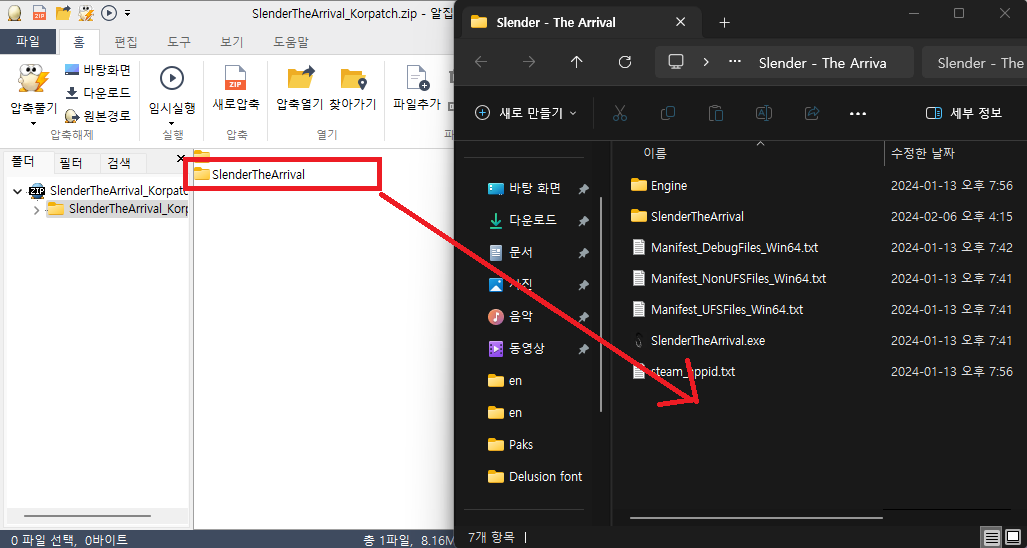Switch to the 편집 ribbon tab
This screenshot has height=548, width=1027.
126,42
